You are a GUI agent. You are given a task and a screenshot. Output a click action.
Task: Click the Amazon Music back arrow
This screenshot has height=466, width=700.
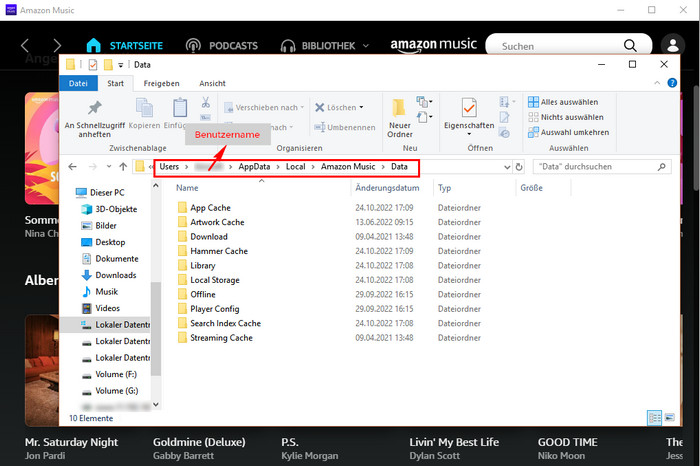coord(25,46)
